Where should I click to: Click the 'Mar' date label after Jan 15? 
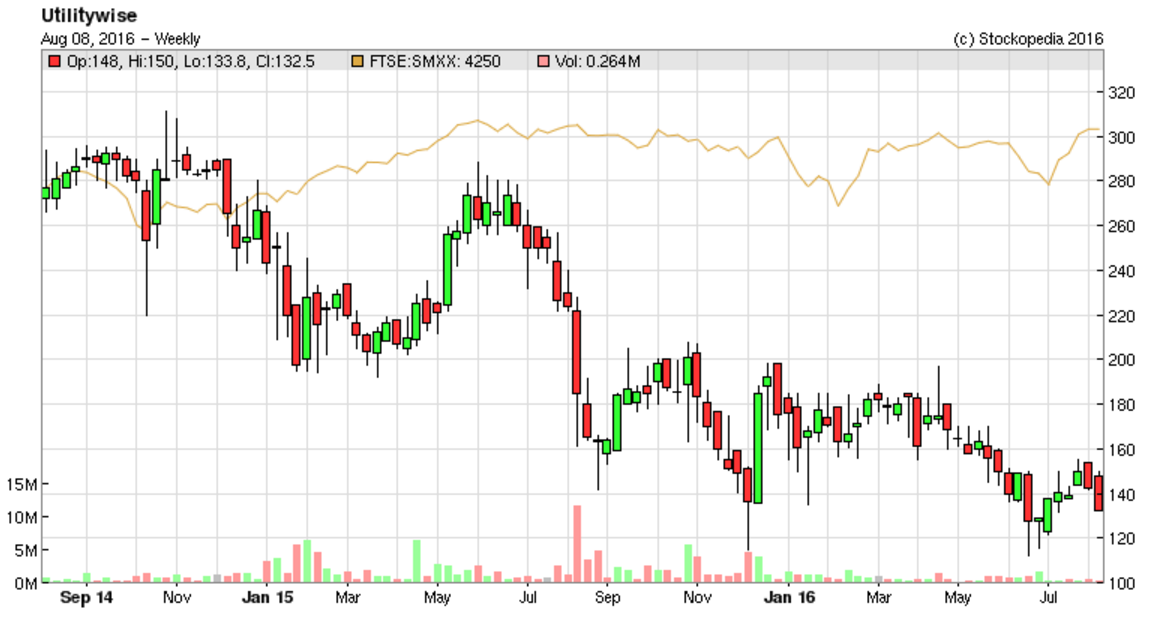pyautogui.click(x=347, y=597)
